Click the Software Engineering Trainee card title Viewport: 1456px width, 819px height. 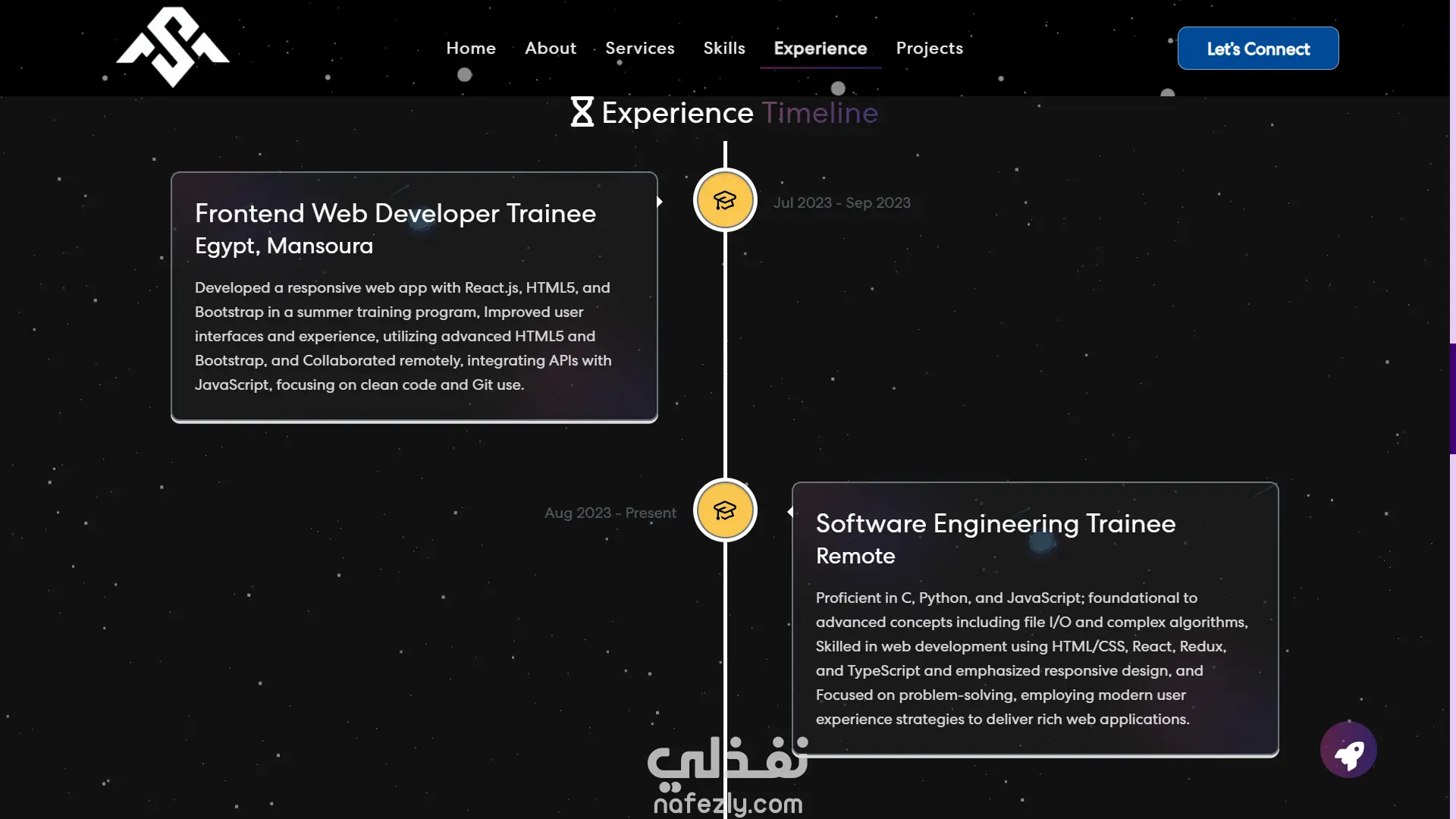pos(995,524)
